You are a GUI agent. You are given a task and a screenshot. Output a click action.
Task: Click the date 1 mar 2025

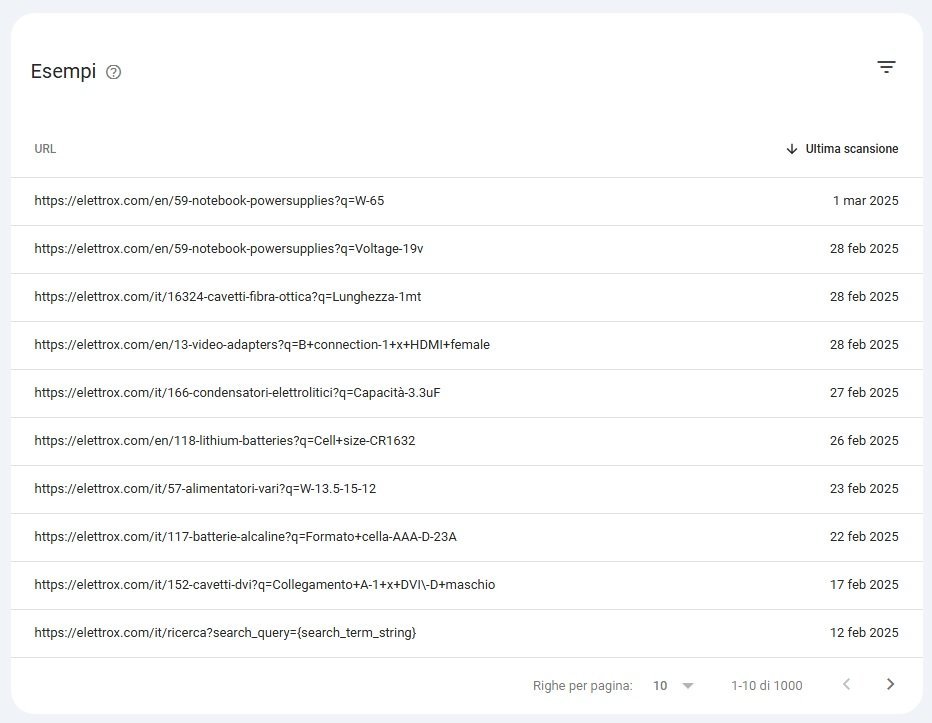(x=865, y=201)
